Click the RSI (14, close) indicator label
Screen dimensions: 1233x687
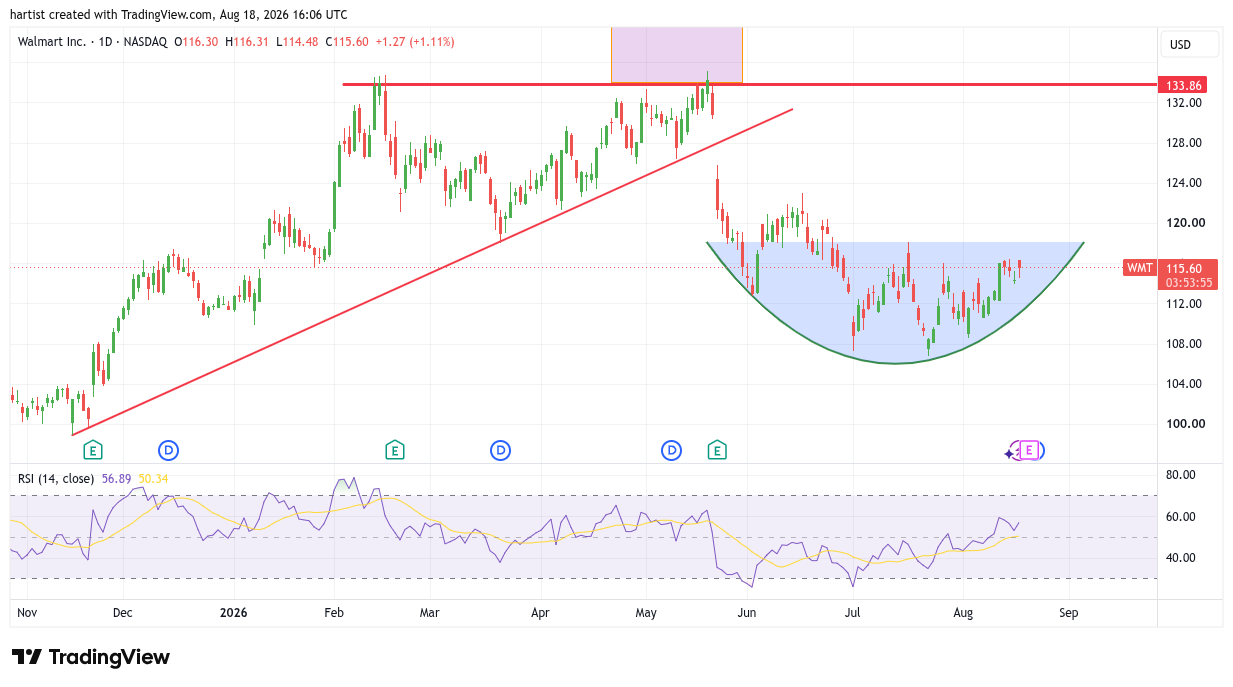pos(56,479)
